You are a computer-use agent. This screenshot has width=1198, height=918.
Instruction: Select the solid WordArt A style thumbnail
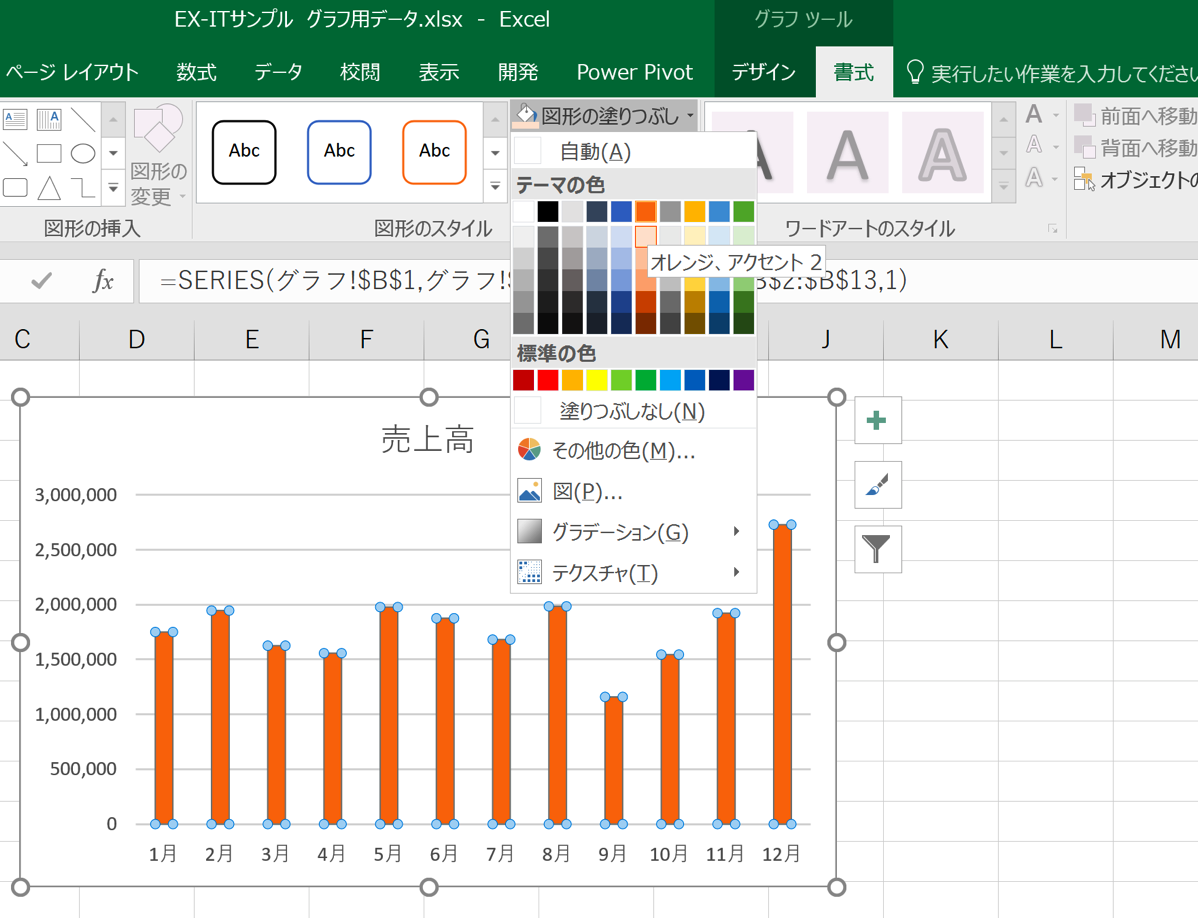pyautogui.click(x=847, y=153)
